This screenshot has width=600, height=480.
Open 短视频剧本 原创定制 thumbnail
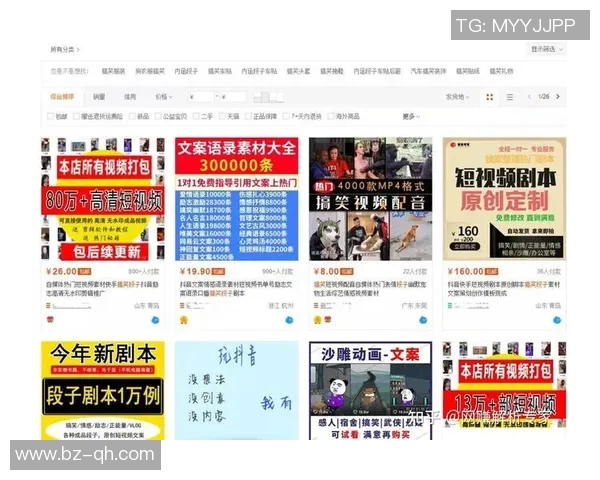504,199
